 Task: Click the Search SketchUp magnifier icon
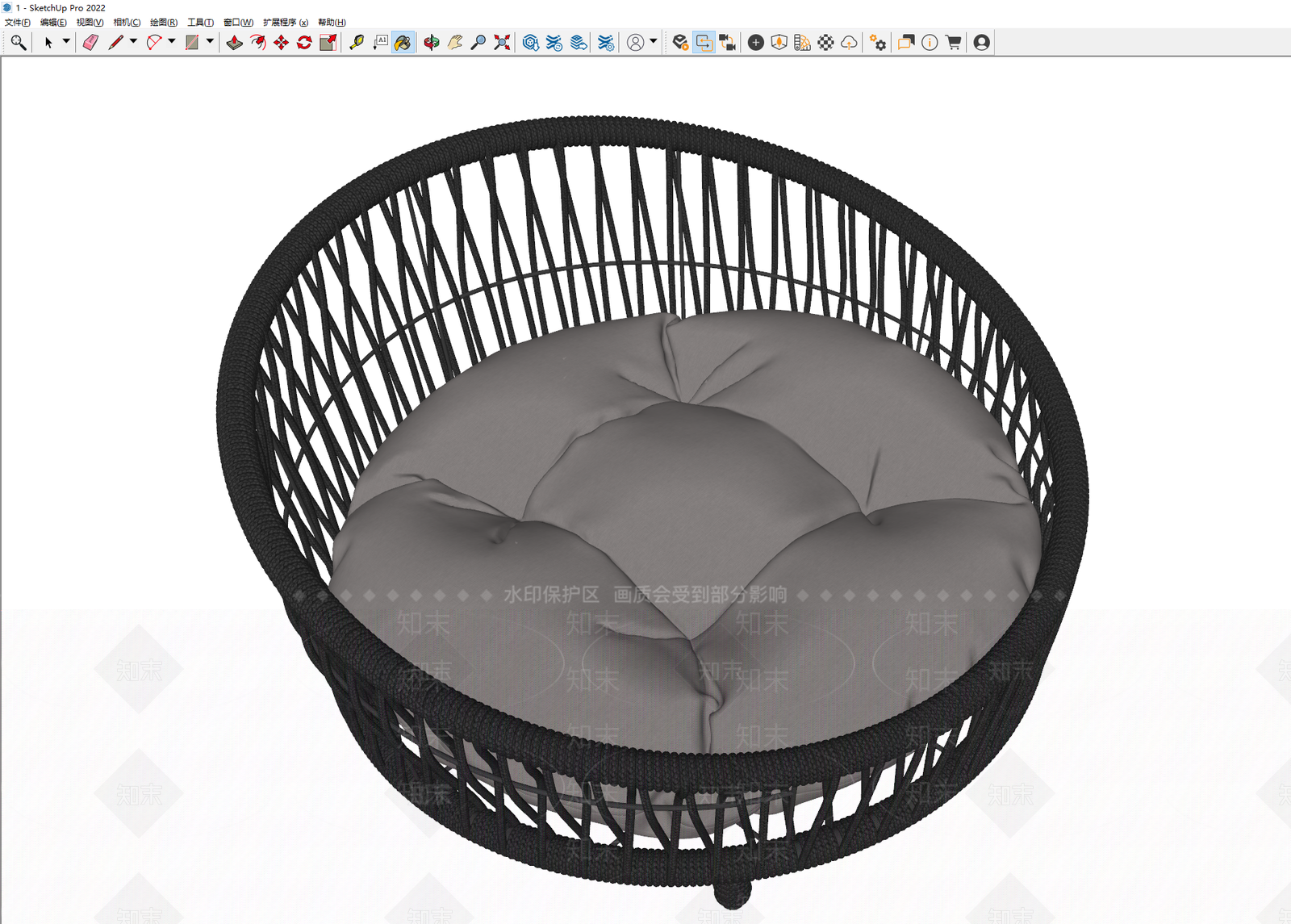coord(18,43)
